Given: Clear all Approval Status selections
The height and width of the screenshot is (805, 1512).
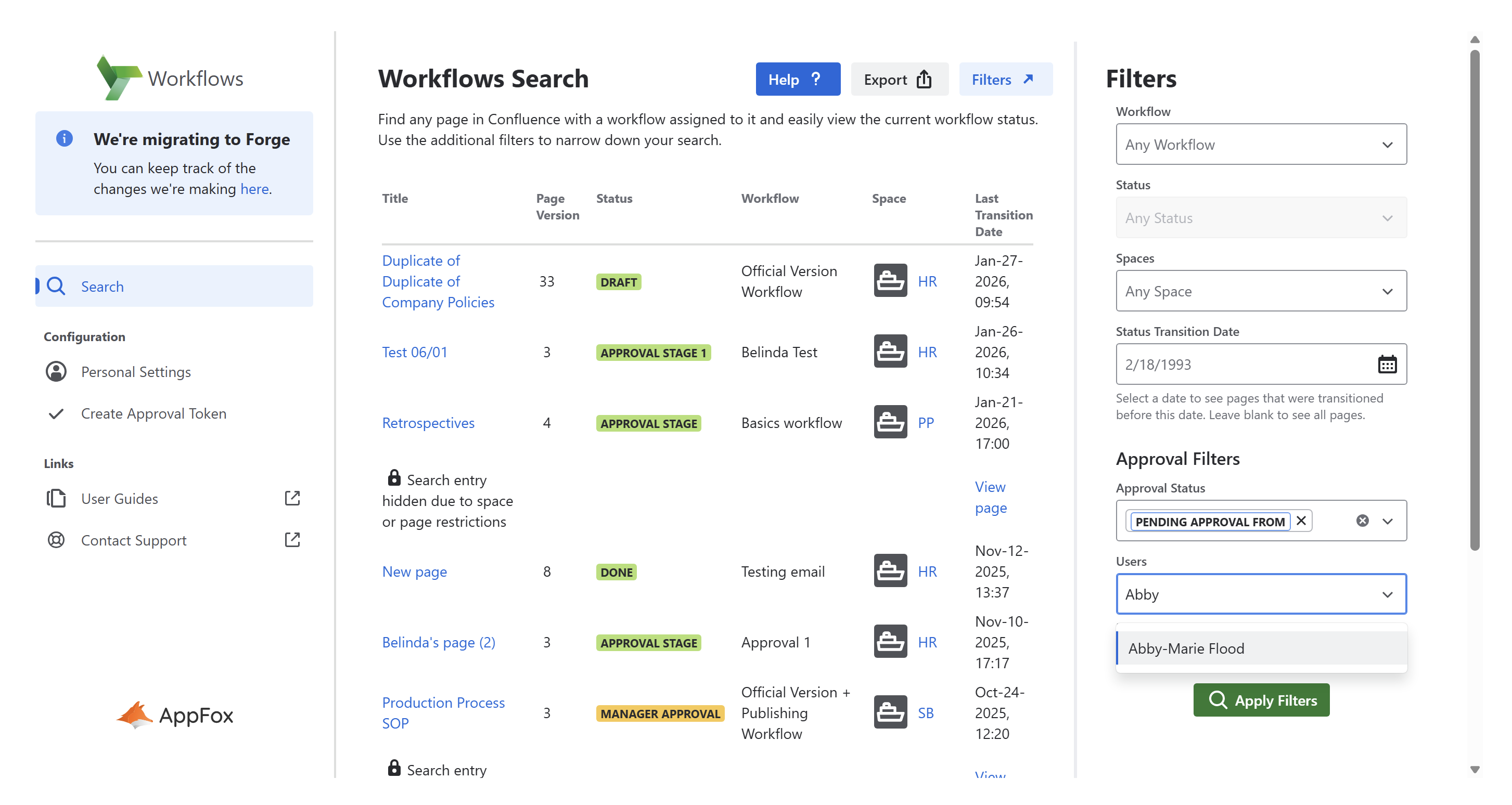Looking at the screenshot, I should [x=1362, y=521].
